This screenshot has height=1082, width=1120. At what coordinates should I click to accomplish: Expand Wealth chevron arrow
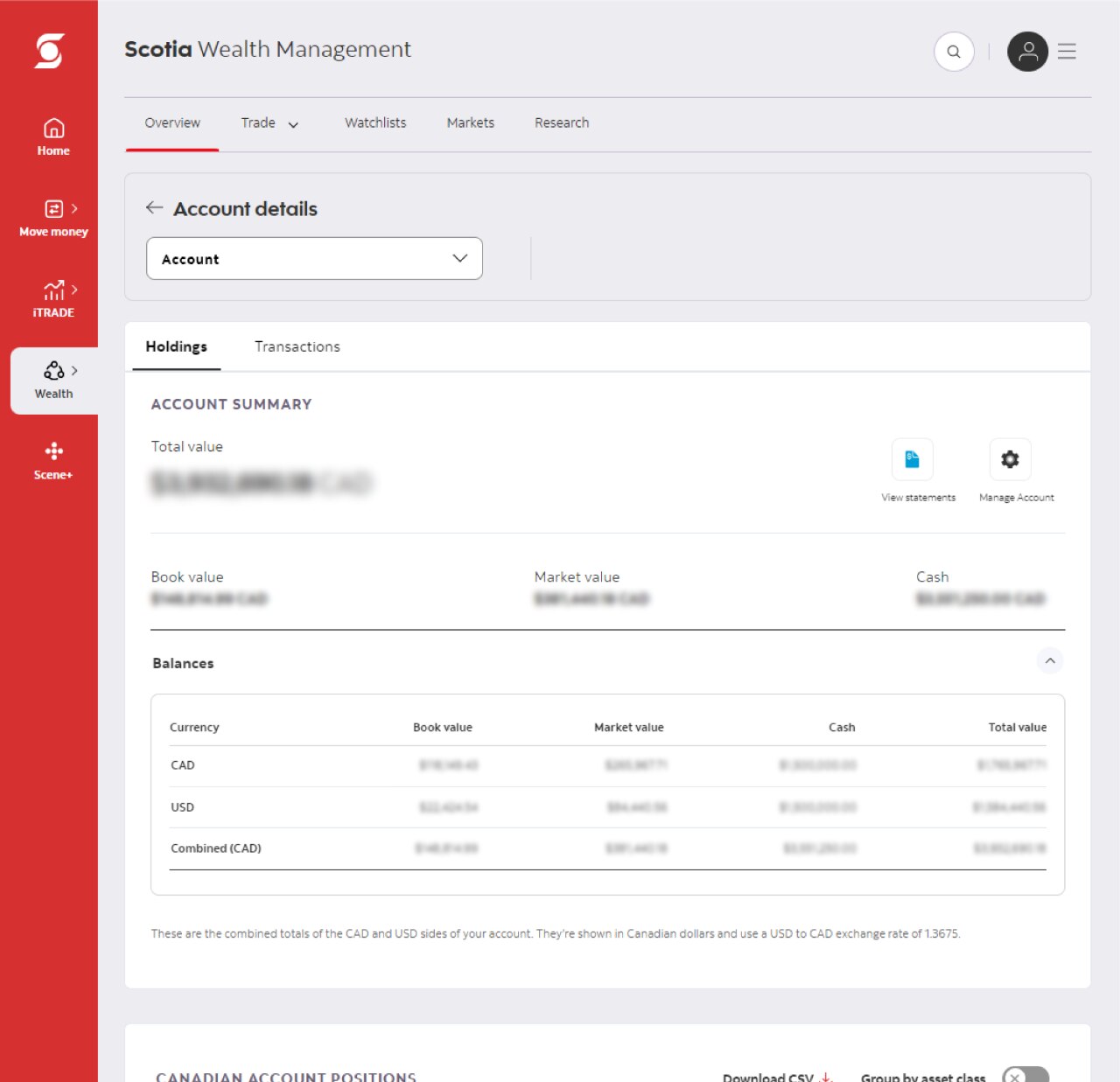click(x=74, y=371)
